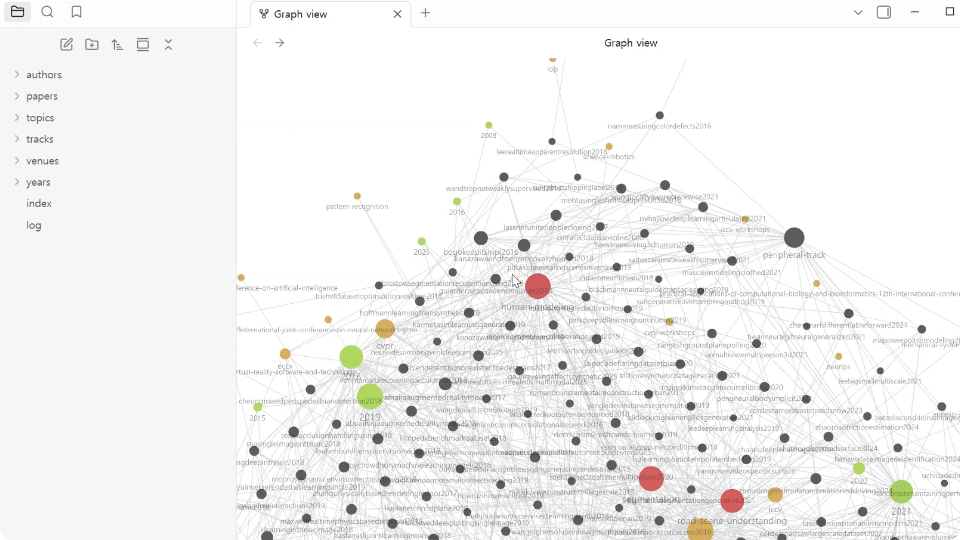Create a new folder icon

(92, 45)
